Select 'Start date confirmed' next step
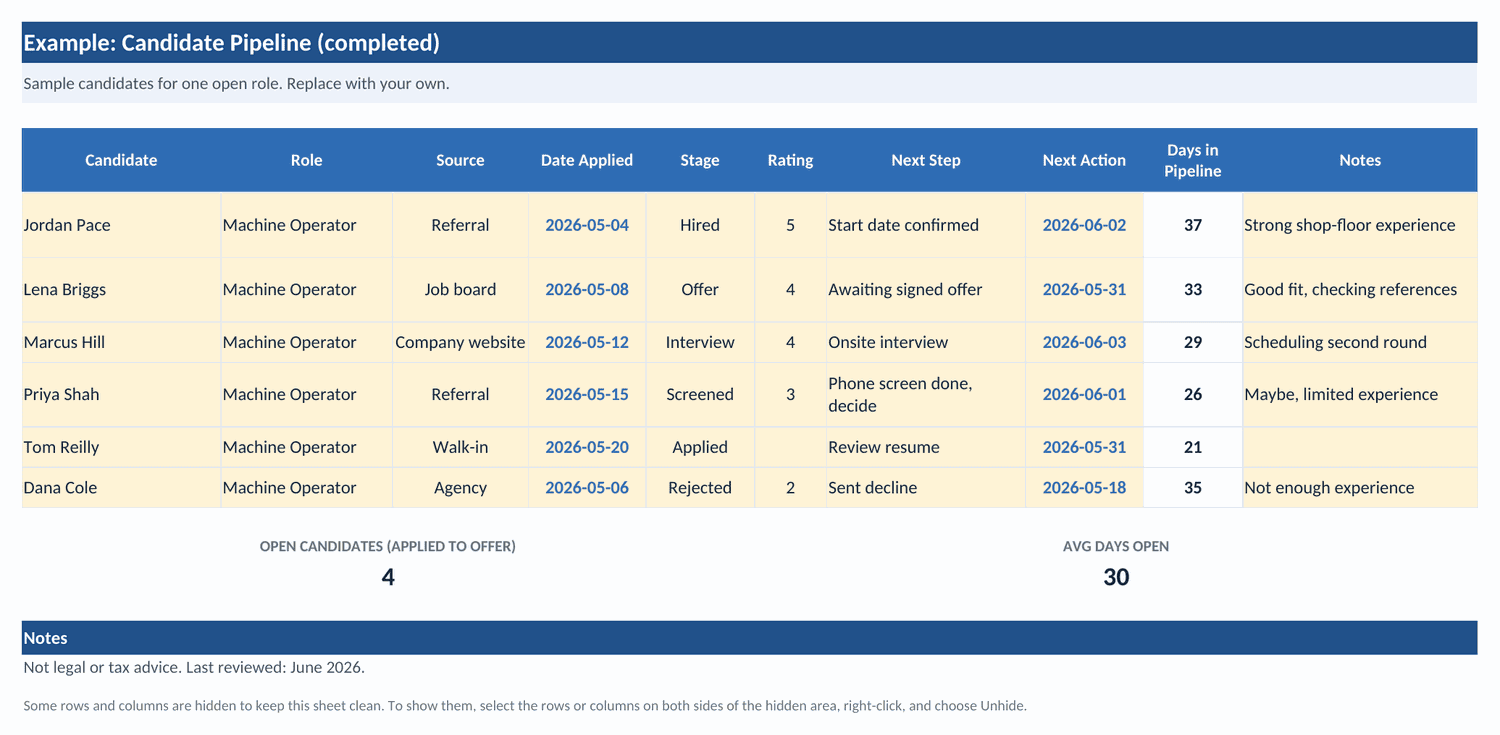 (x=926, y=225)
